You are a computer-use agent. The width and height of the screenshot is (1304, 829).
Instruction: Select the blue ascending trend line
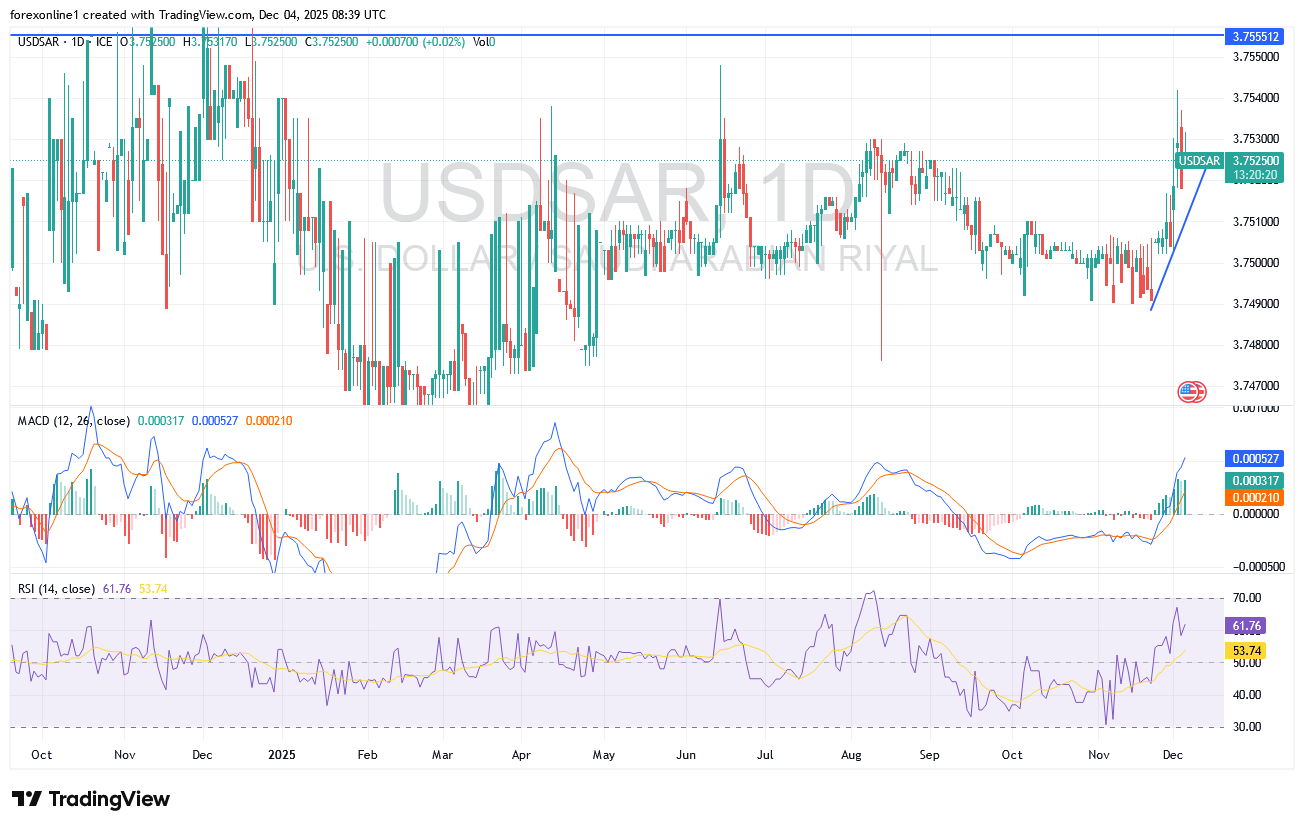click(x=1185, y=240)
